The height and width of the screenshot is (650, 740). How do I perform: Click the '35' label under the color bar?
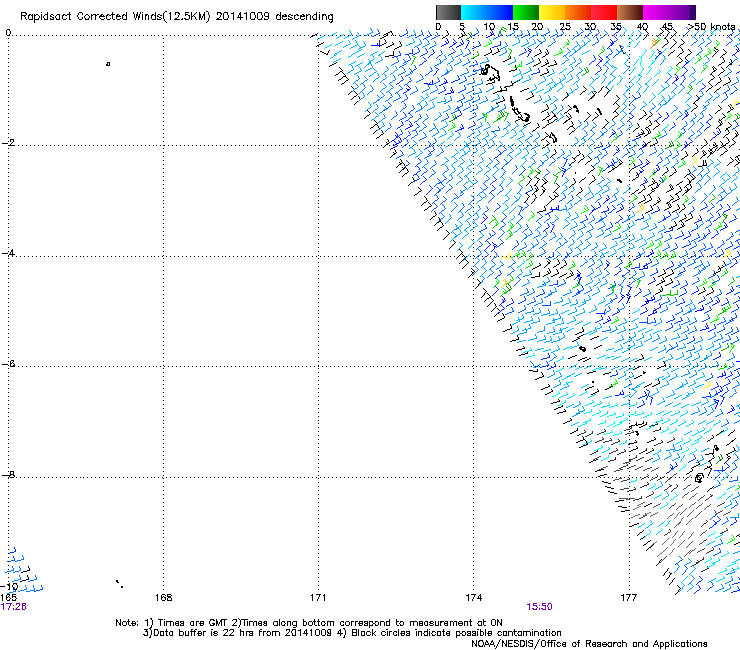[616, 26]
